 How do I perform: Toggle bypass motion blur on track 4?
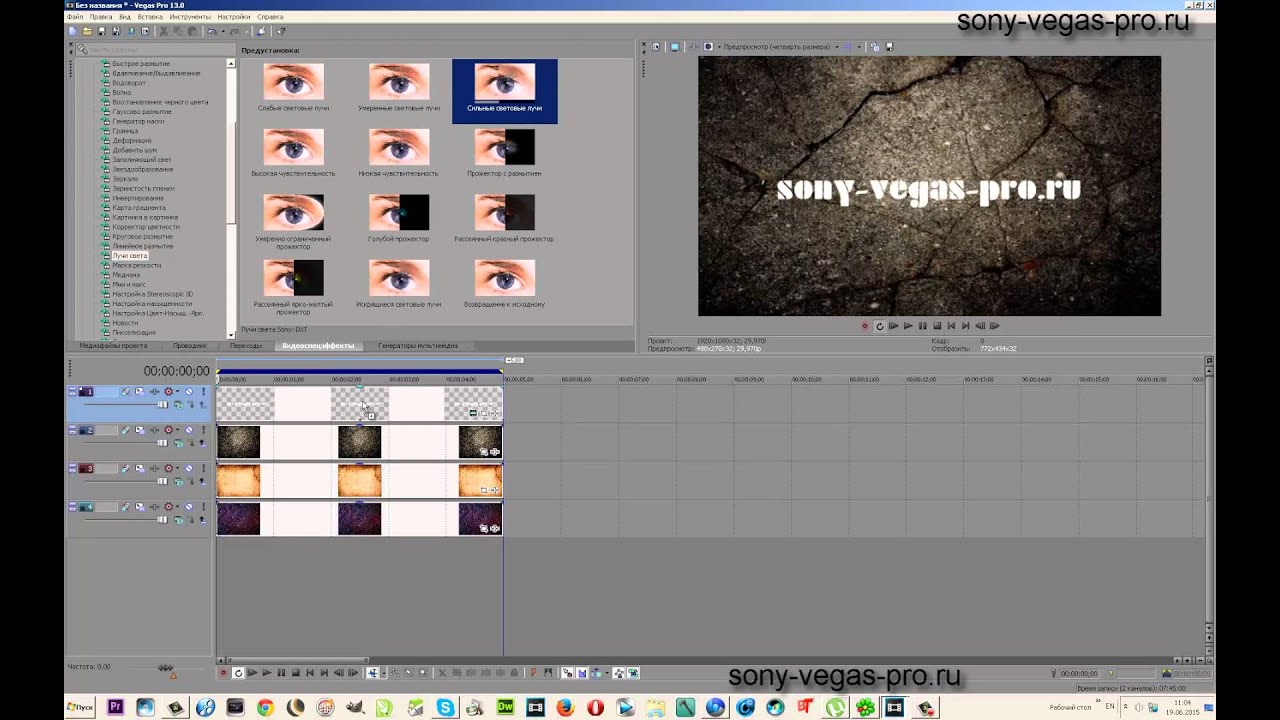(126, 507)
